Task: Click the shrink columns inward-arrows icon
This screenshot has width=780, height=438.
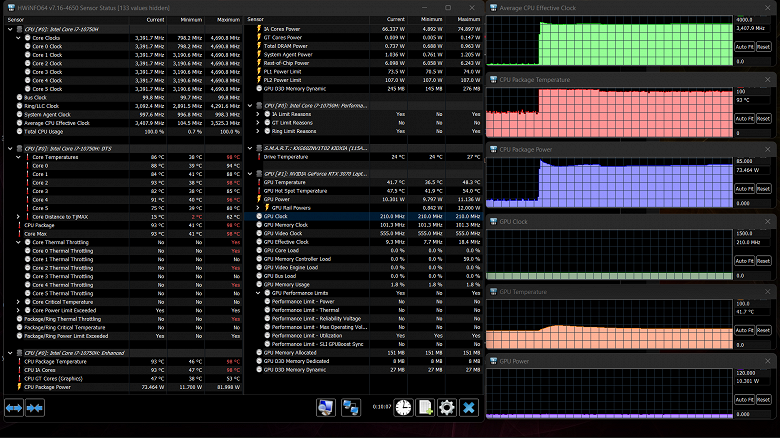Action: [x=35, y=408]
